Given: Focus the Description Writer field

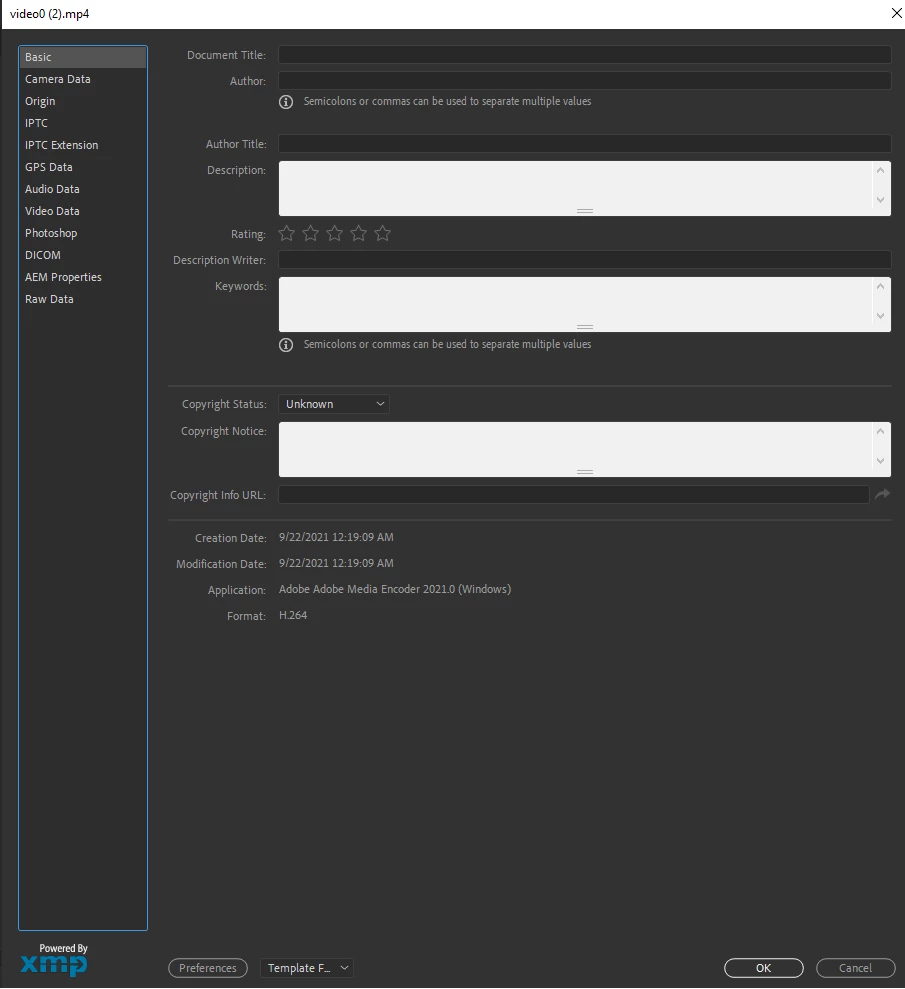Looking at the screenshot, I should (585, 259).
